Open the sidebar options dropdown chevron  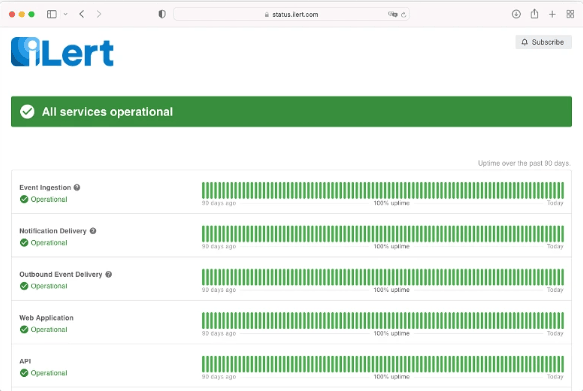[x=65, y=14]
